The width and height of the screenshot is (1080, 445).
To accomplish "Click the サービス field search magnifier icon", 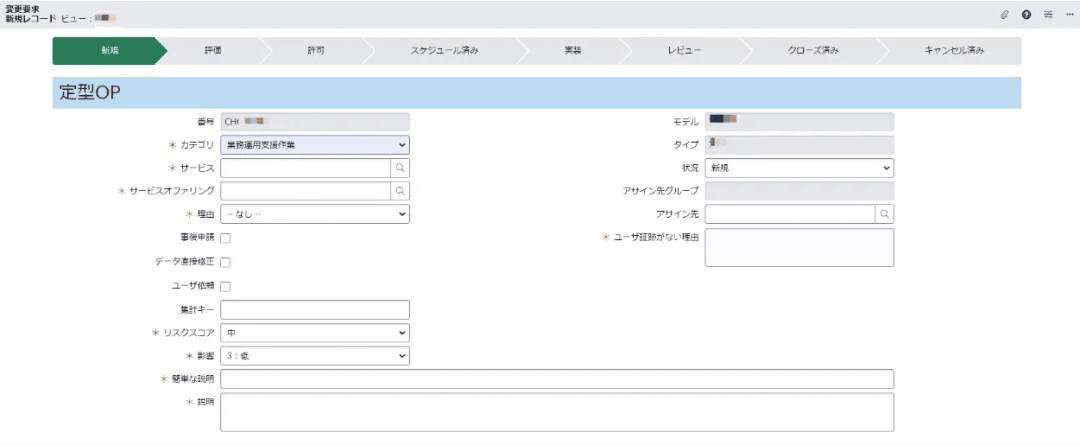I will [x=401, y=168].
